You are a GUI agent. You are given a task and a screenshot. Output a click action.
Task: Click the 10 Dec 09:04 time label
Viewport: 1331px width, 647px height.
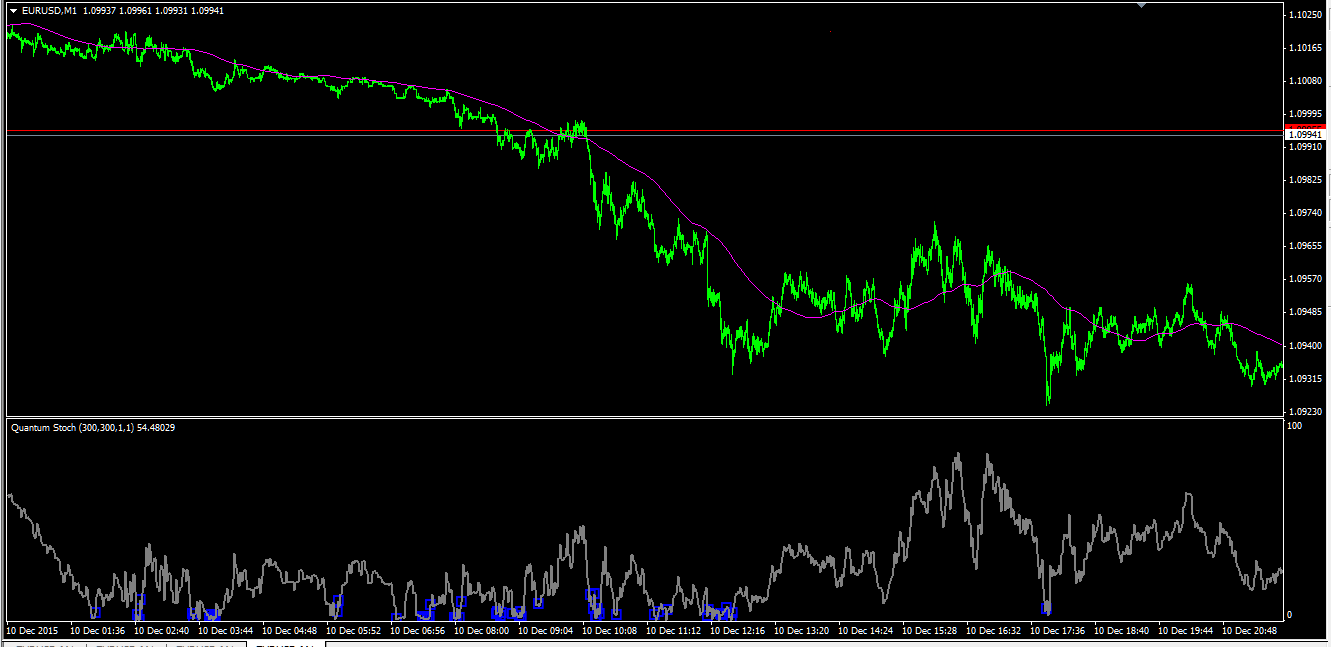(x=546, y=631)
